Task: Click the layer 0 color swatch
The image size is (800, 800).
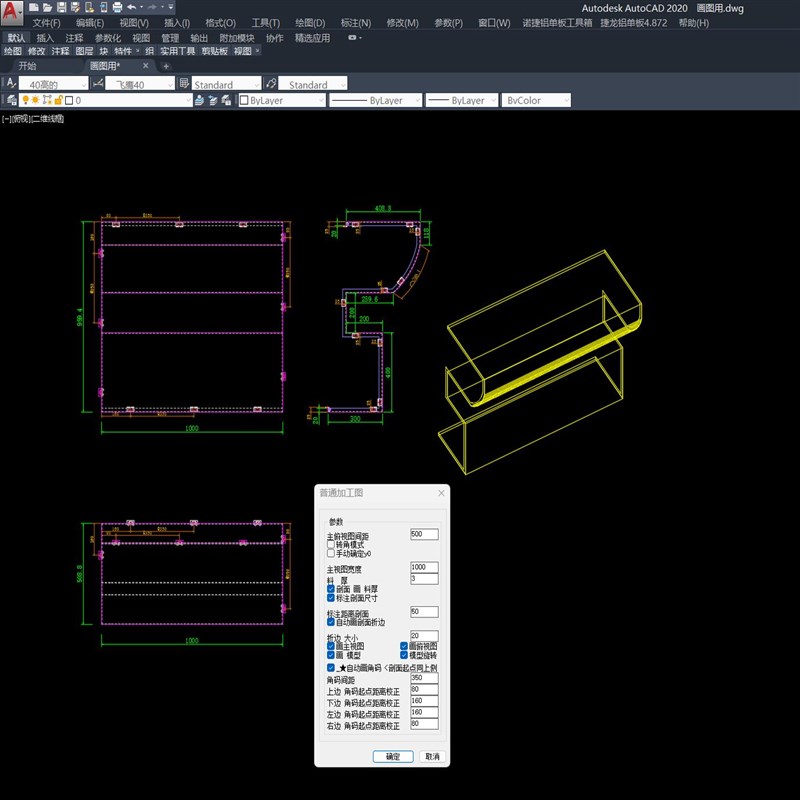Action: pyautogui.click(x=69, y=101)
